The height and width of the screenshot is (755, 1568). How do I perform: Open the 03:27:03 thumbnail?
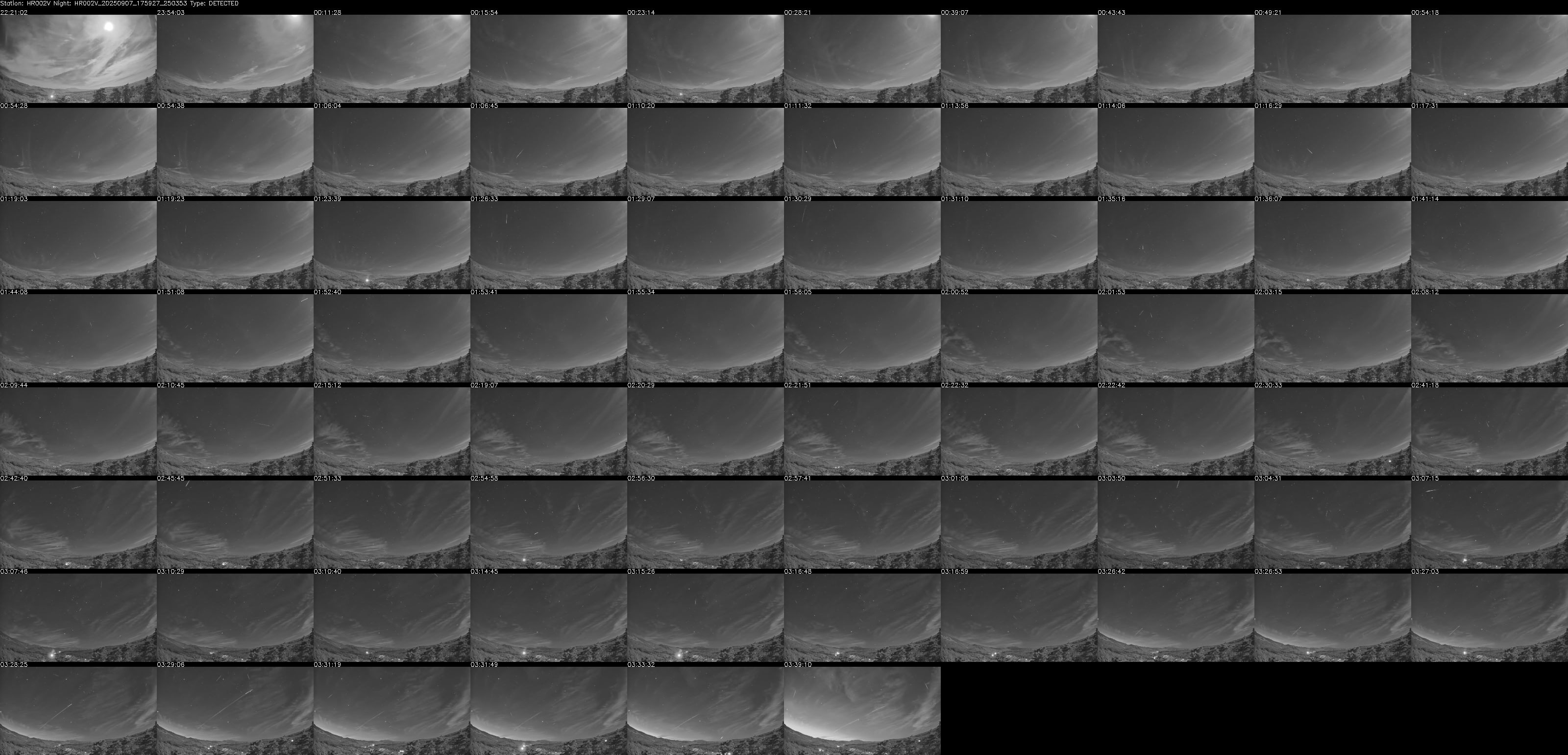pyautogui.click(x=1490, y=617)
